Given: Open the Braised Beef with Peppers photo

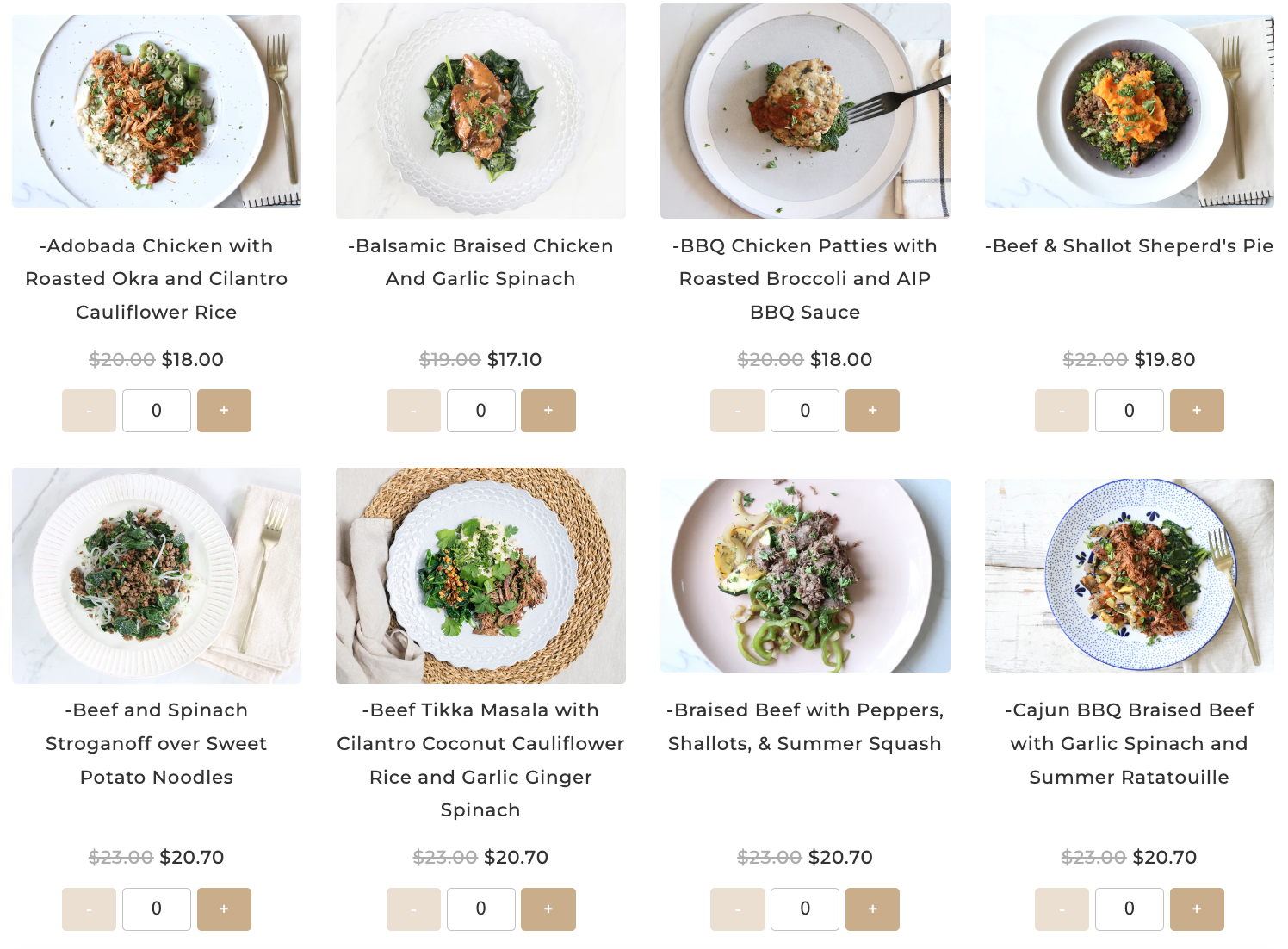Looking at the screenshot, I should click(x=805, y=575).
